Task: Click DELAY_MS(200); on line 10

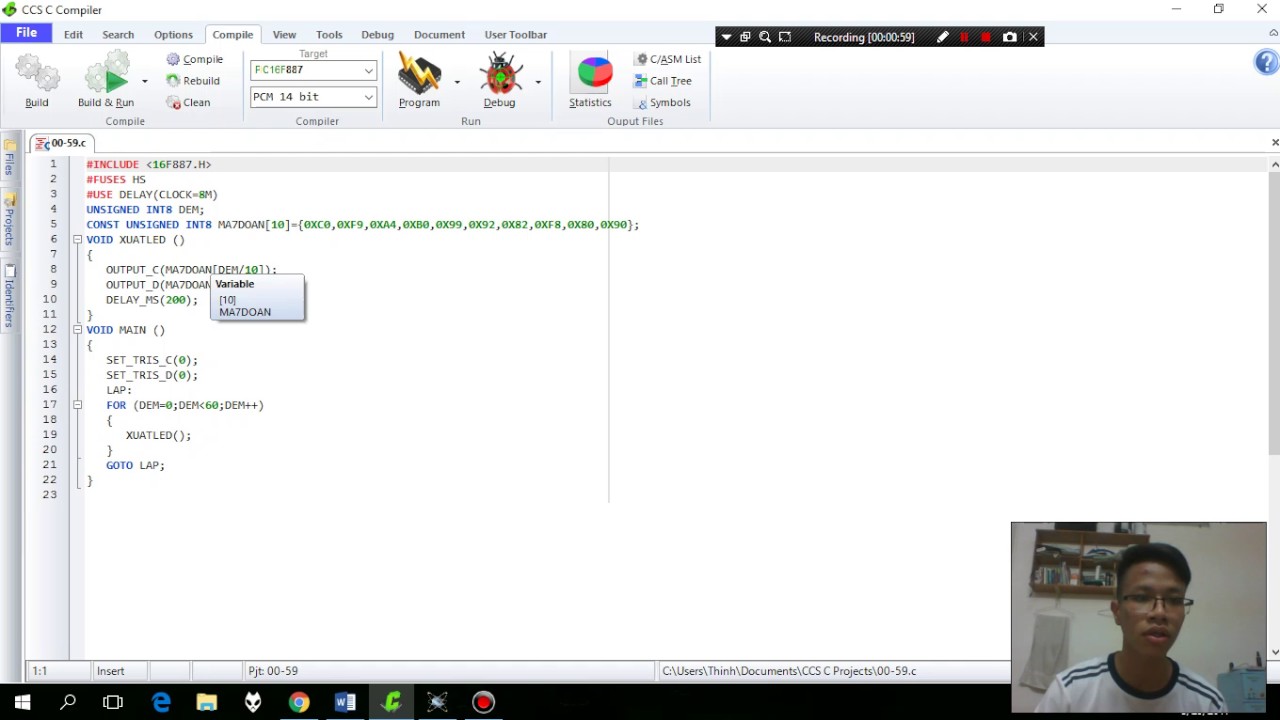Action: [152, 300]
